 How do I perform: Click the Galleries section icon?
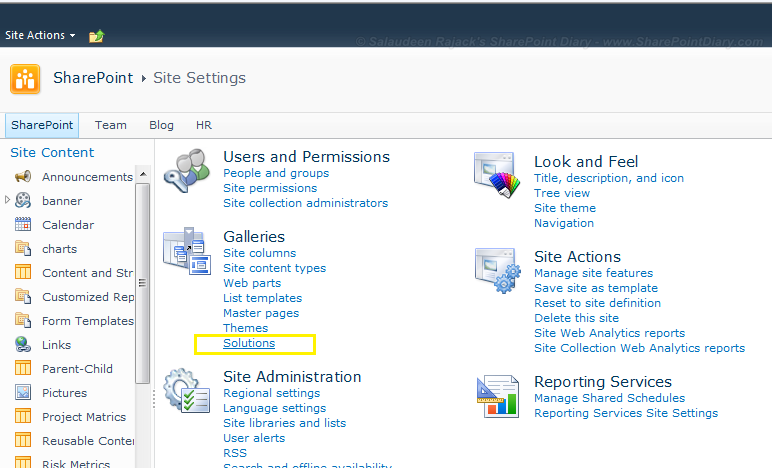pos(187,251)
